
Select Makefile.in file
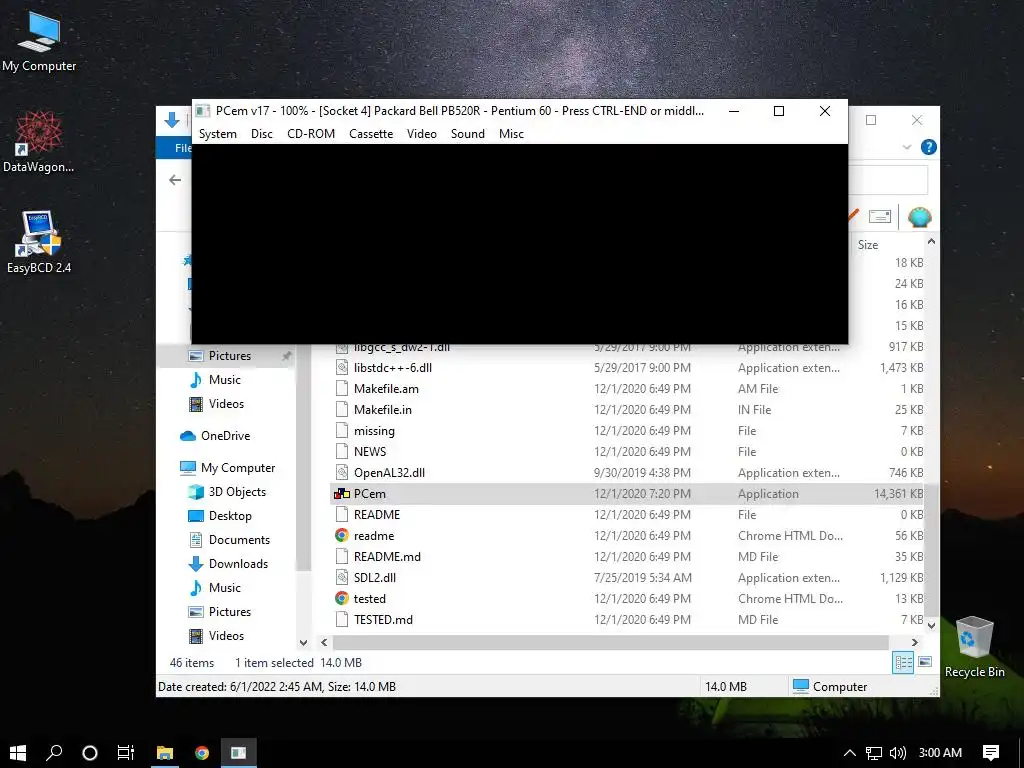click(383, 409)
